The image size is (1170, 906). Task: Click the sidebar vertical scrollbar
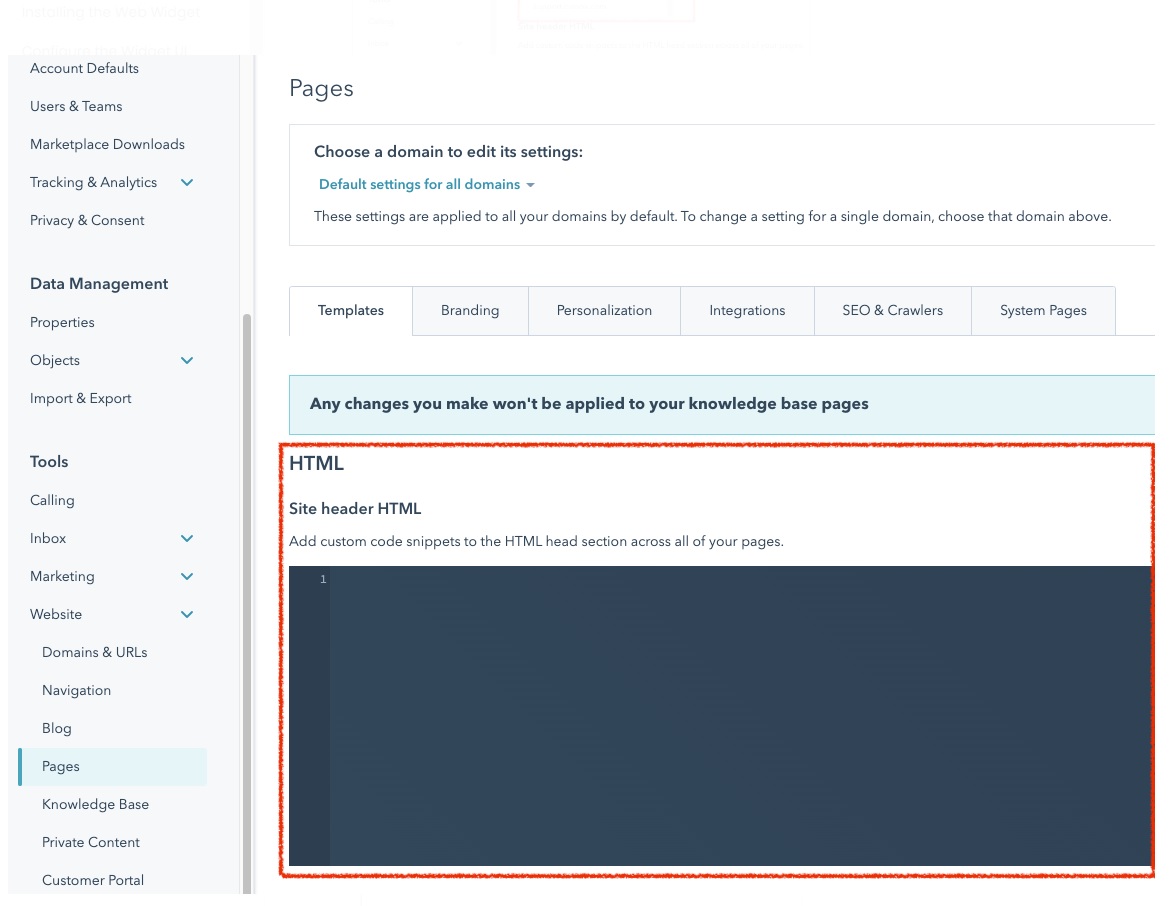pos(247,600)
